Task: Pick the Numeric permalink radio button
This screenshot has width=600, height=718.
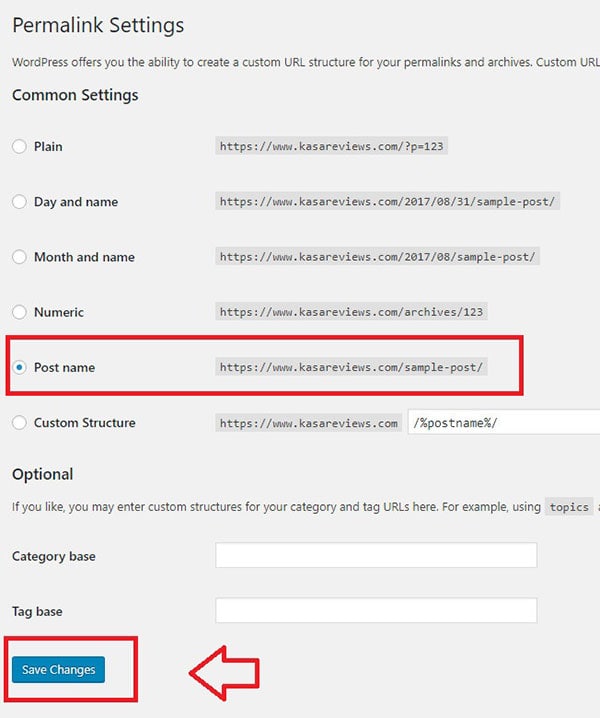Action: (20, 312)
